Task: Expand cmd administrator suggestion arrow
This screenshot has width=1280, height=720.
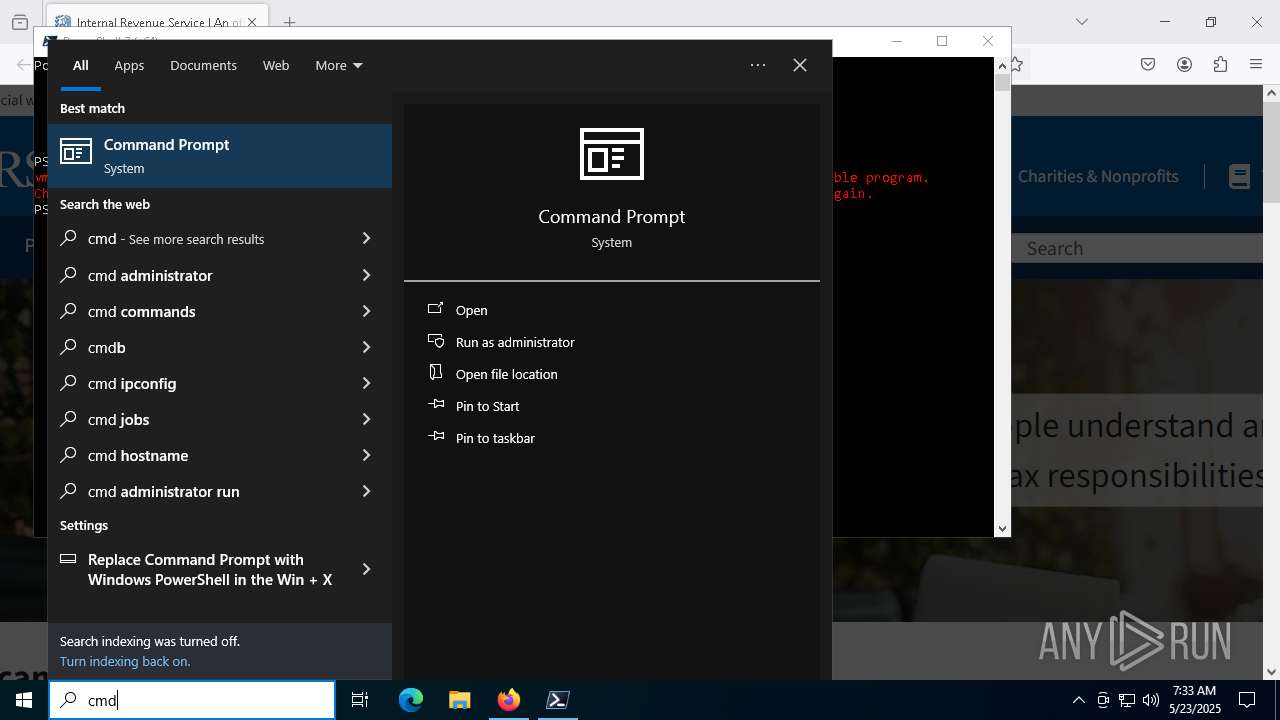Action: [x=366, y=275]
